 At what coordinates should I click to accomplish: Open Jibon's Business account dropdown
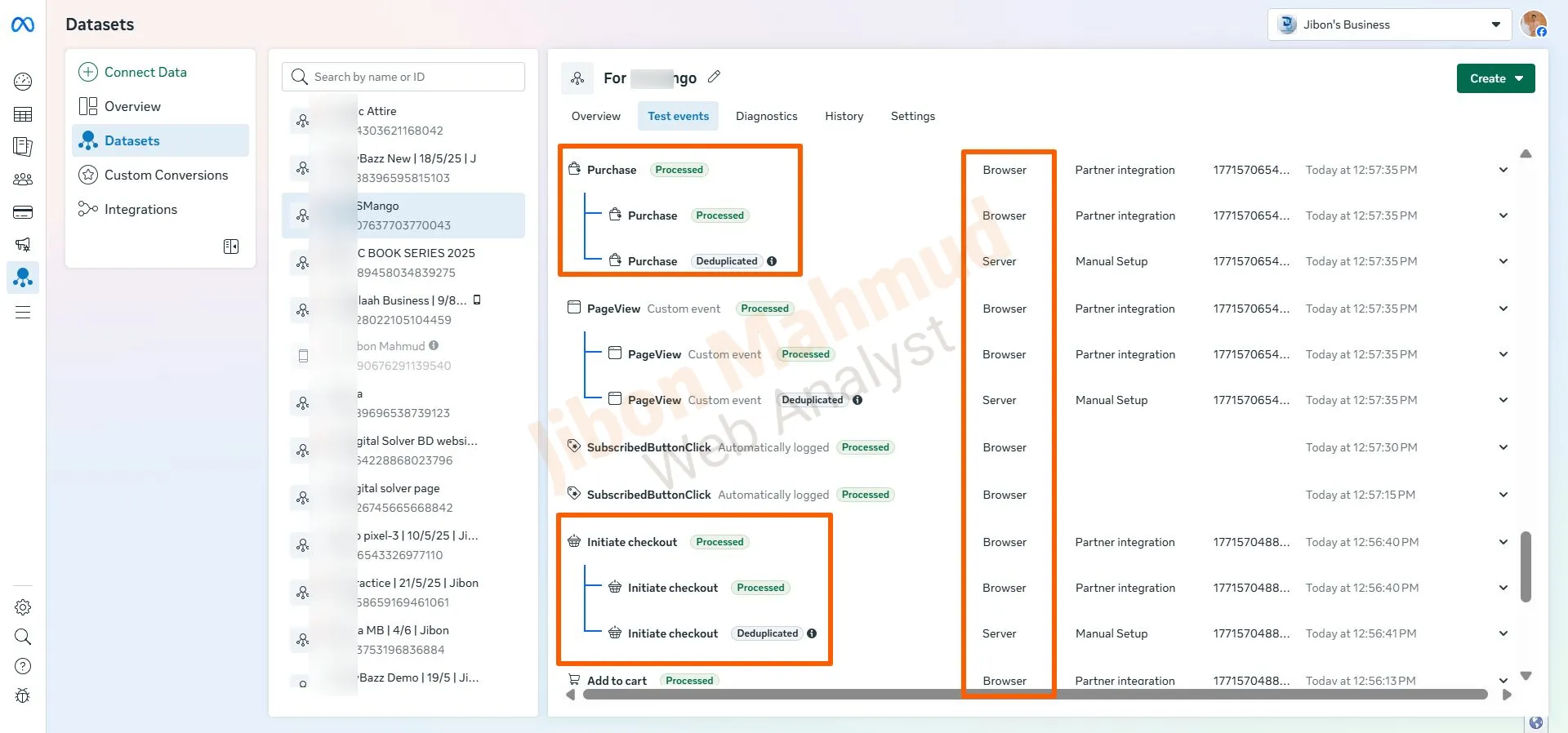pos(1390,24)
